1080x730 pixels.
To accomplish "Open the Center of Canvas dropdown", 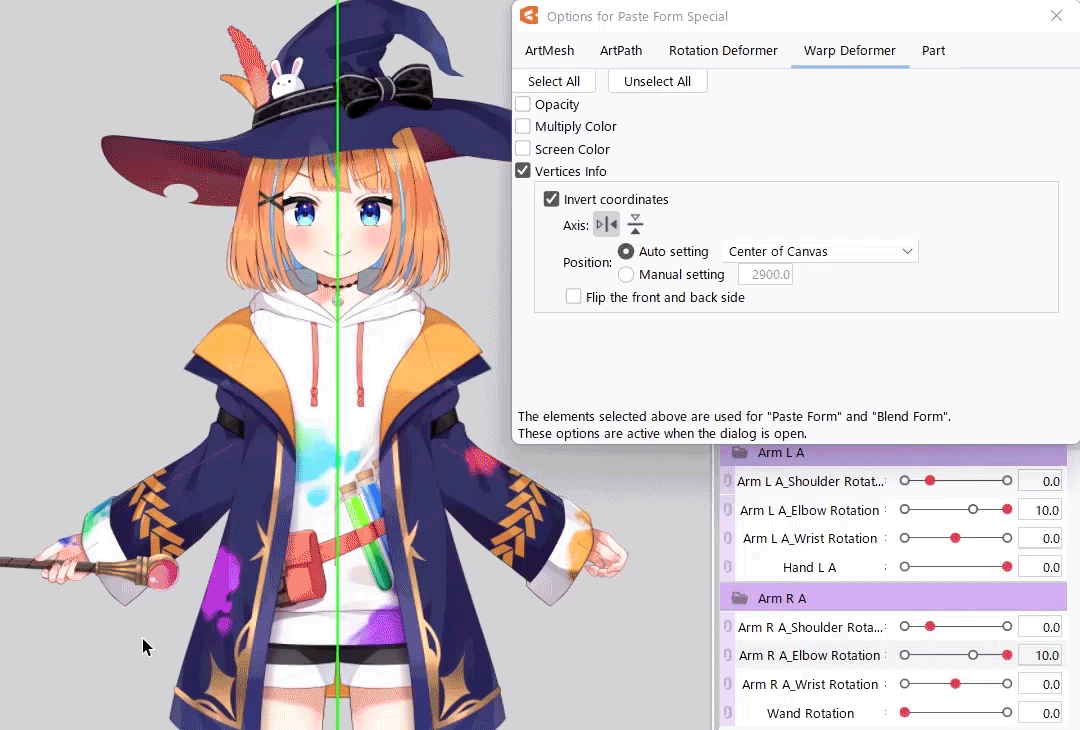I will 819,251.
